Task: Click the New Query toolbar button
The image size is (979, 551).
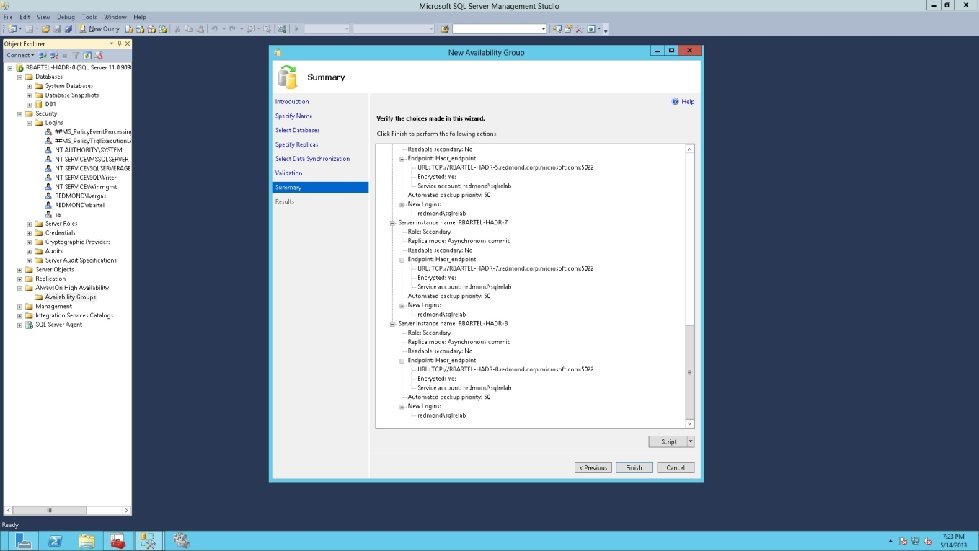Action: [100, 29]
